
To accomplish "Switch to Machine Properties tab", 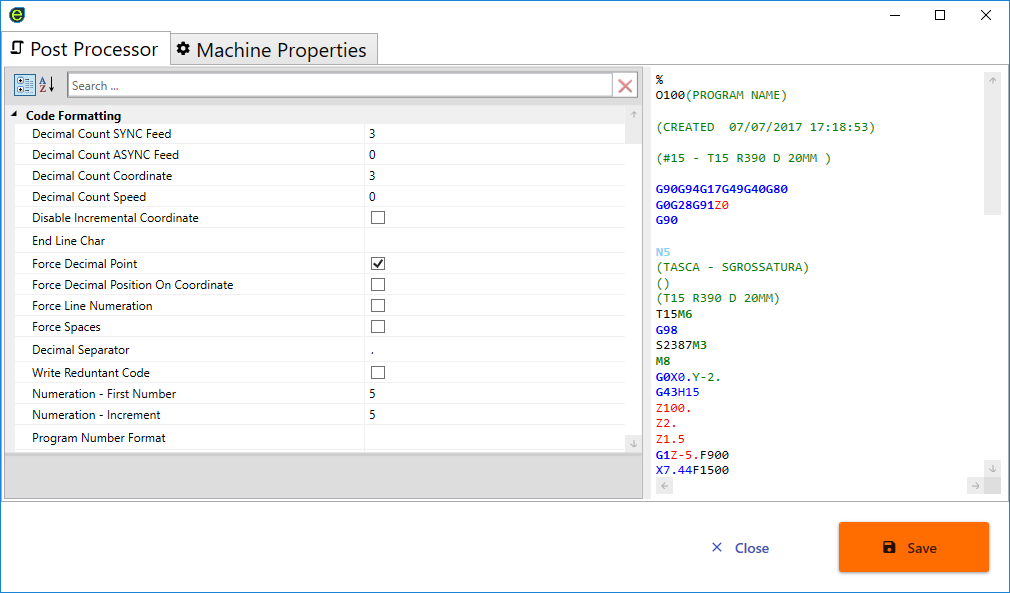I will click(272, 50).
